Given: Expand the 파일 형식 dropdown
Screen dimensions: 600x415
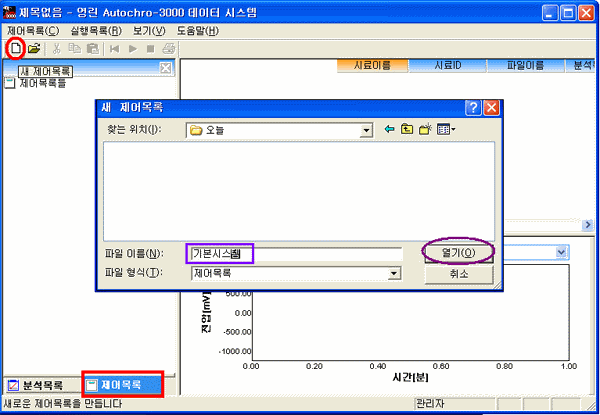Looking at the screenshot, I should point(394,273).
